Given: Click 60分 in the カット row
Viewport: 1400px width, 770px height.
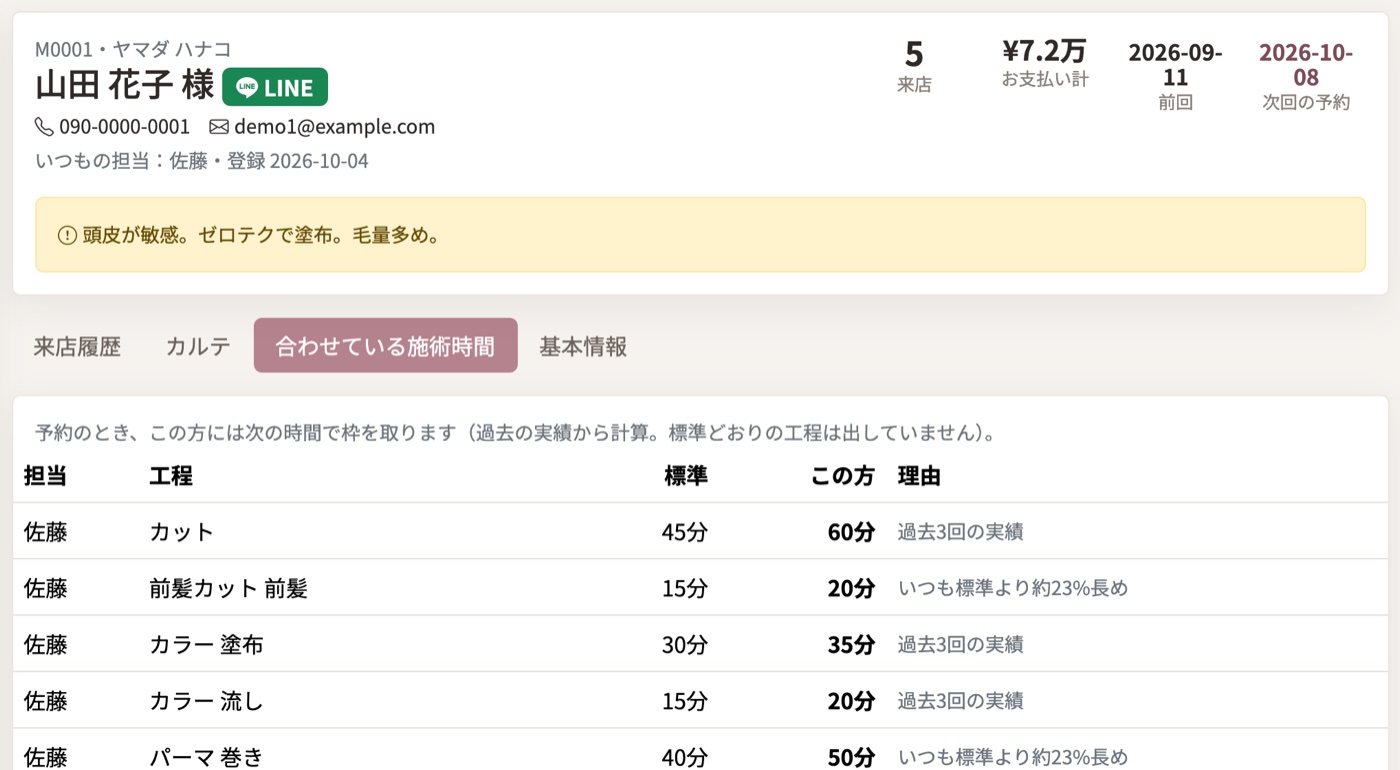Looking at the screenshot, I should pos(851,532).
